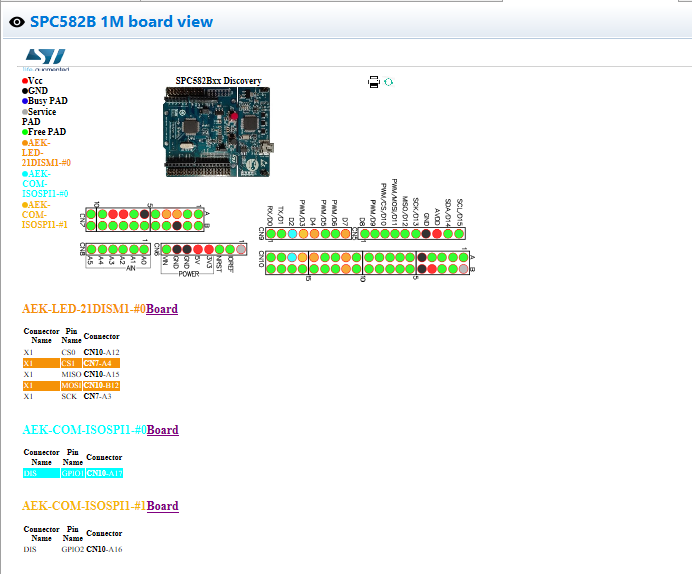Click the SCK pin name cell
This screenshot has height=574, width=692.
[69, 396]
